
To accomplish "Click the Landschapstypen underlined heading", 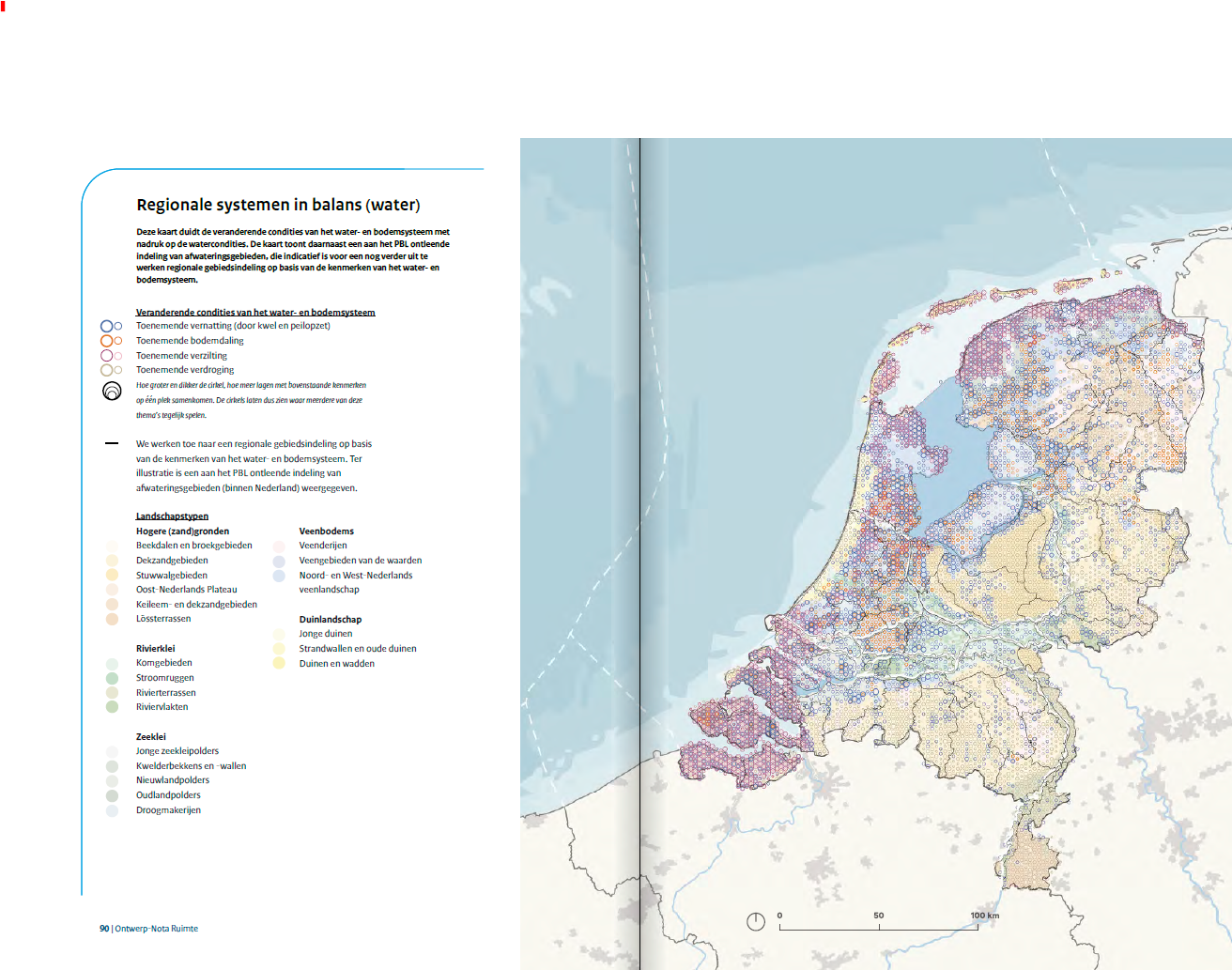I will click(x=172, y=516).
